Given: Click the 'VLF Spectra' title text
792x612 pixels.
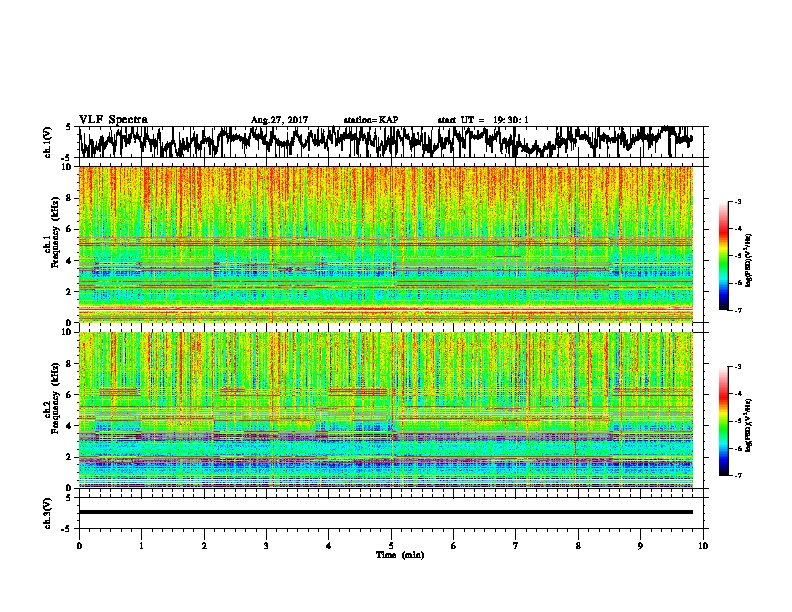Looking at the screenshot, I should coord(113,120).
